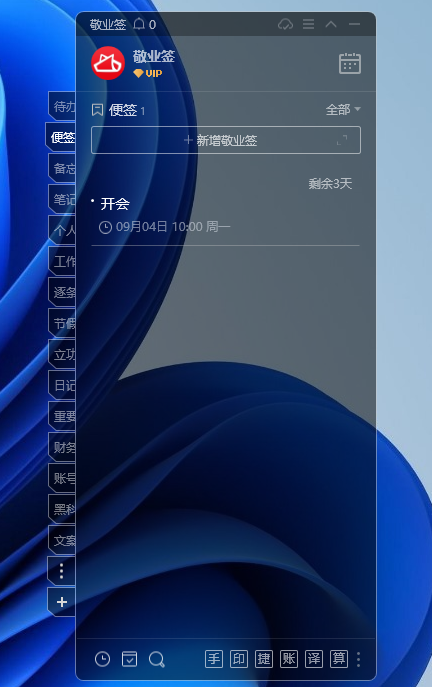The height and width of the screenshot is (687, 432).
Task: Switch to the 工作 side tab
Action: point(62,262)
